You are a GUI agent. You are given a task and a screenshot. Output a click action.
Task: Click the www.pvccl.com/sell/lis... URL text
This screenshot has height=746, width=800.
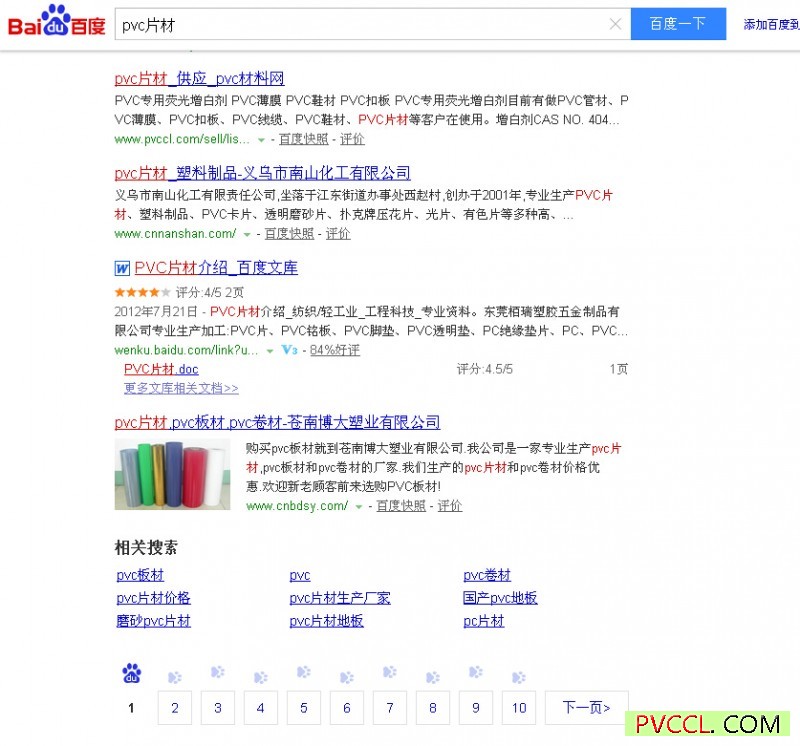coord(182,139)
